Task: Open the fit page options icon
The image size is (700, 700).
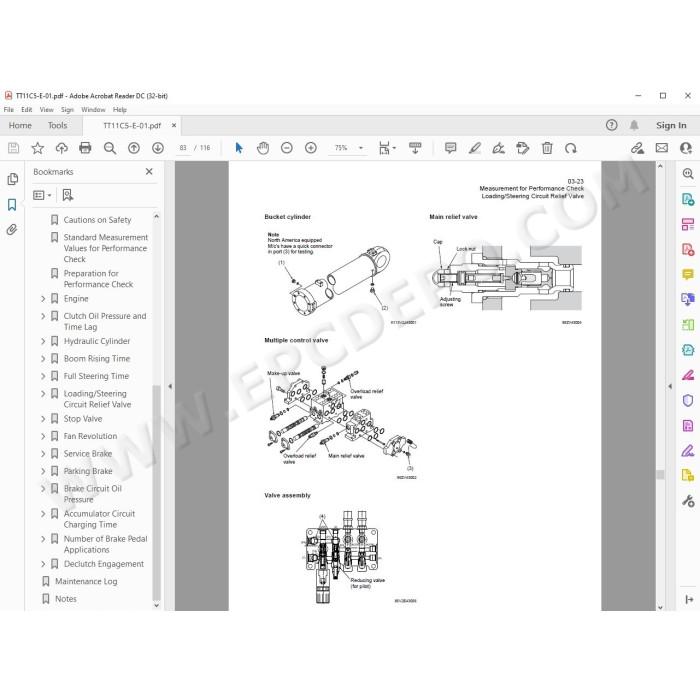Action: click(387, 148)
